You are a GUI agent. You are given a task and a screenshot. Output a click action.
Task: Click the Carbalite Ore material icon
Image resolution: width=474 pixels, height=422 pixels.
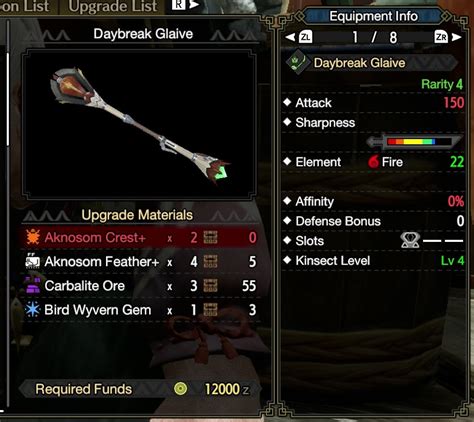pyautogui.click(x=33, y=286)
